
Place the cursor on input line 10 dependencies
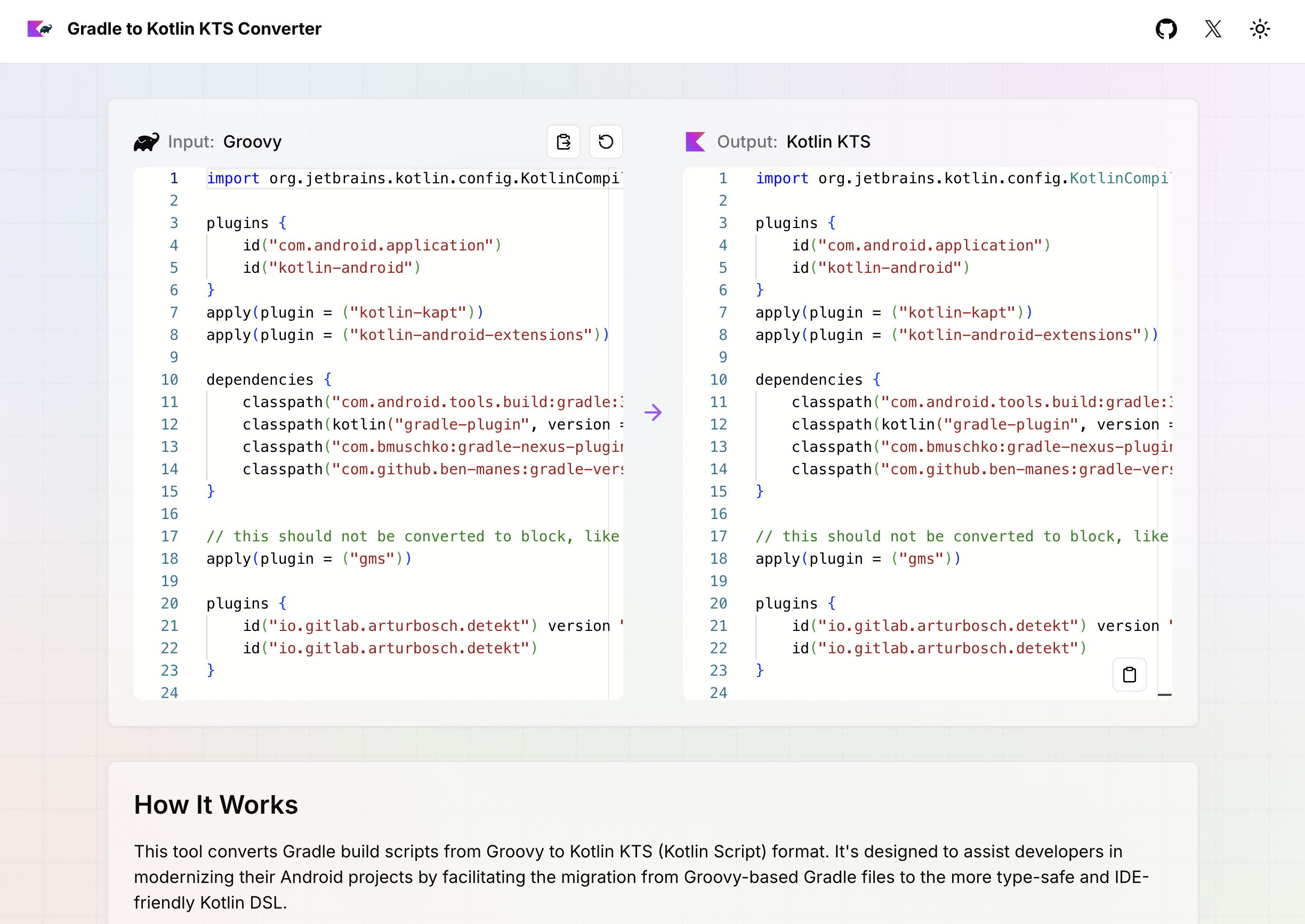tap(260, 379)
